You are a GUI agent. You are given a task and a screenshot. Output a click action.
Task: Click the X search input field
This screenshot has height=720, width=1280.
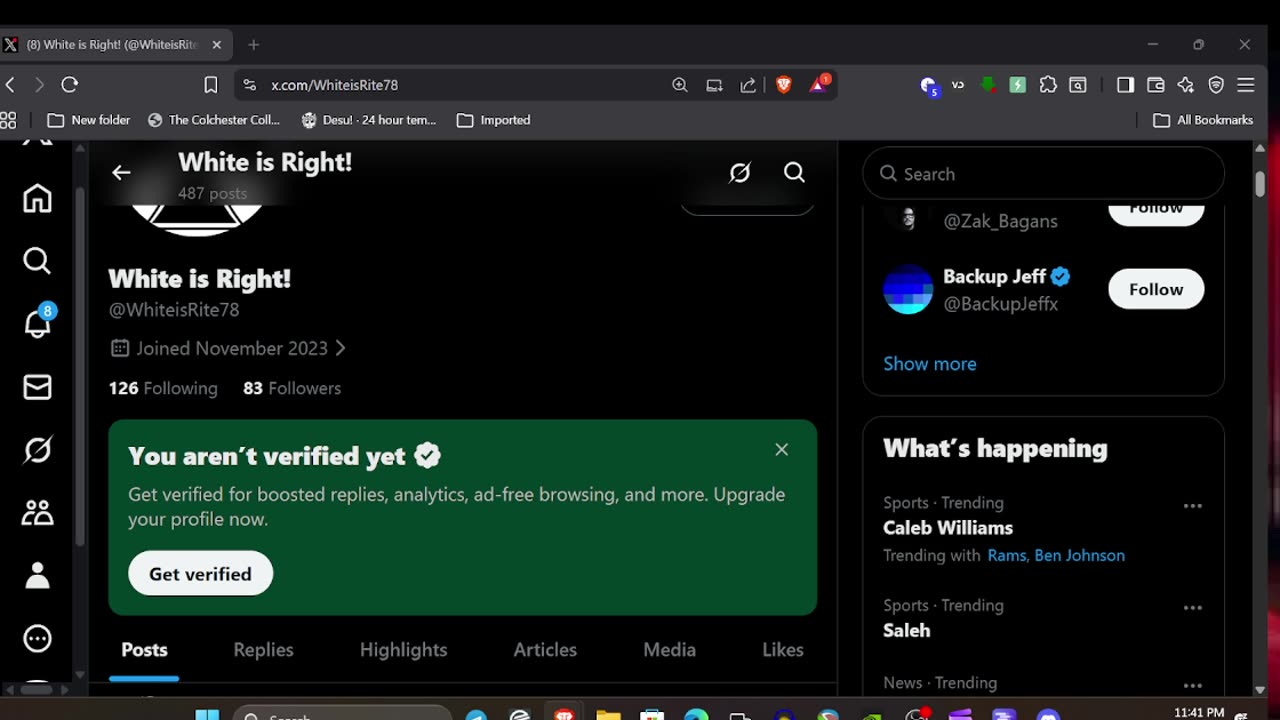(x=1043, y=174)
